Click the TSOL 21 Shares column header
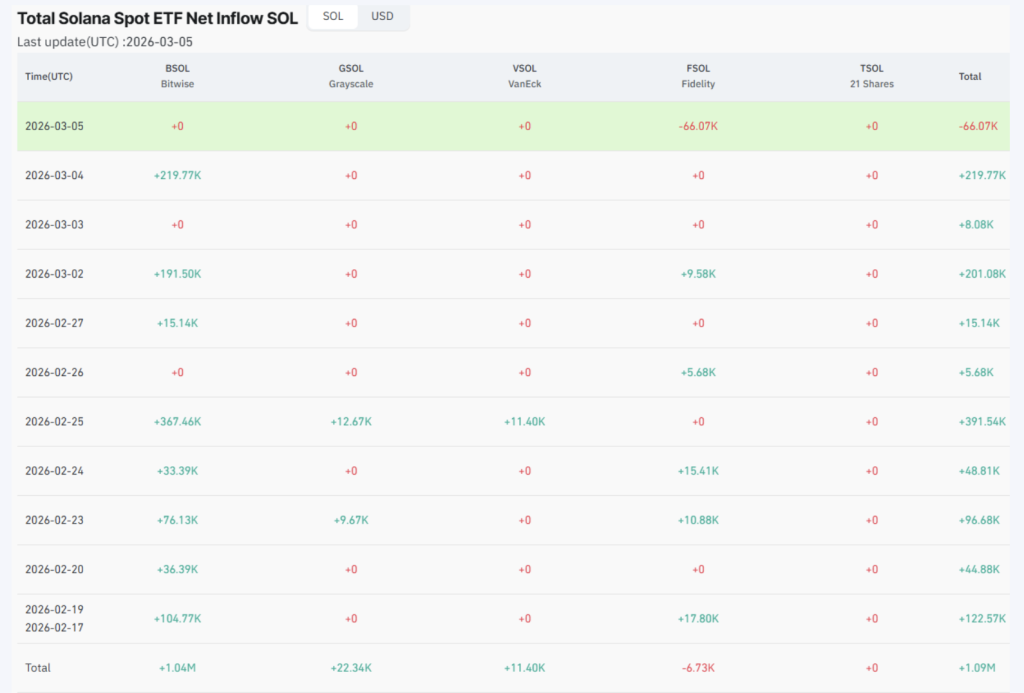 [871, 76]
